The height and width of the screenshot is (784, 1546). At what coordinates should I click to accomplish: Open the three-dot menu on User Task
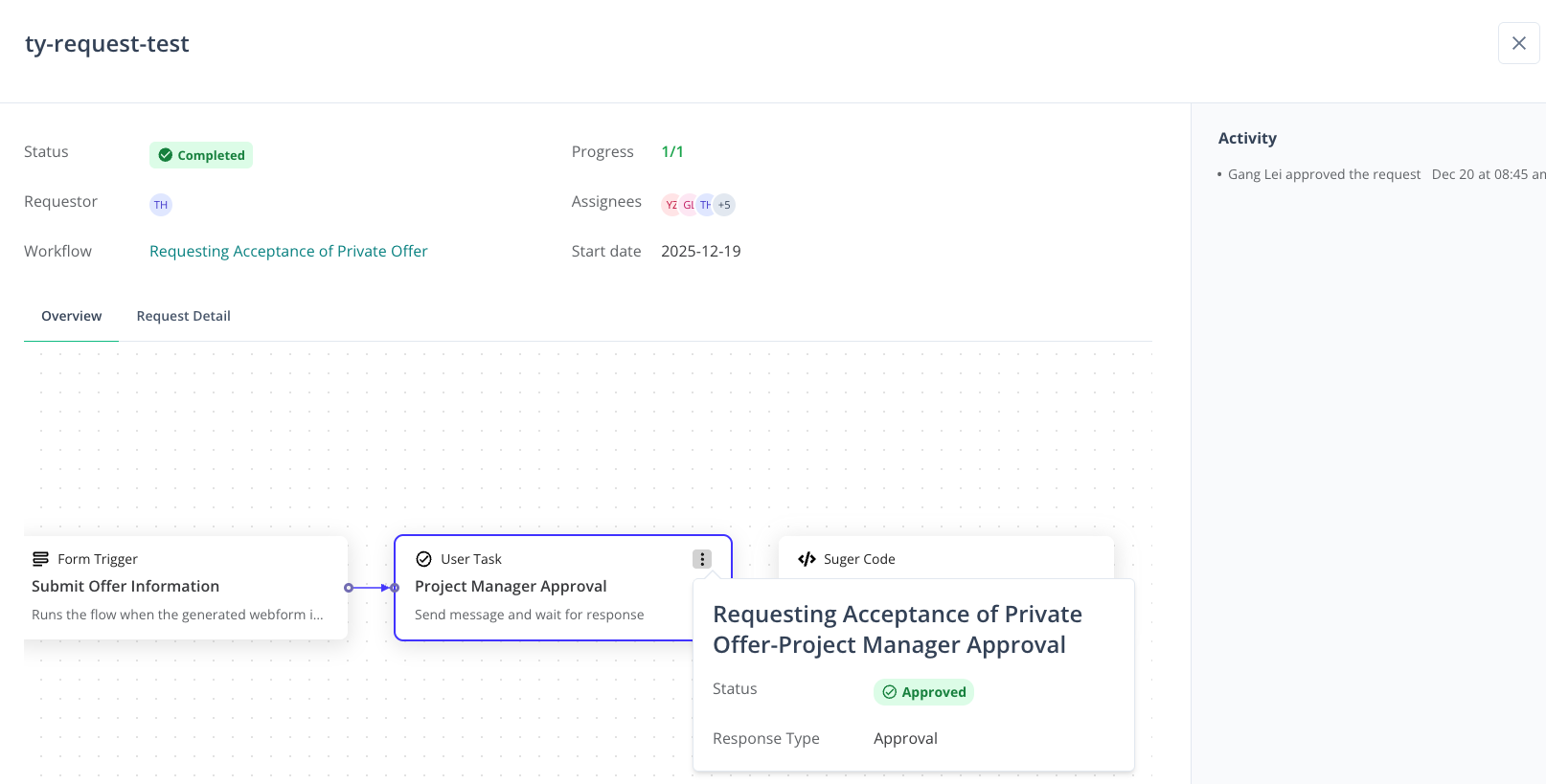pos(702,559)
